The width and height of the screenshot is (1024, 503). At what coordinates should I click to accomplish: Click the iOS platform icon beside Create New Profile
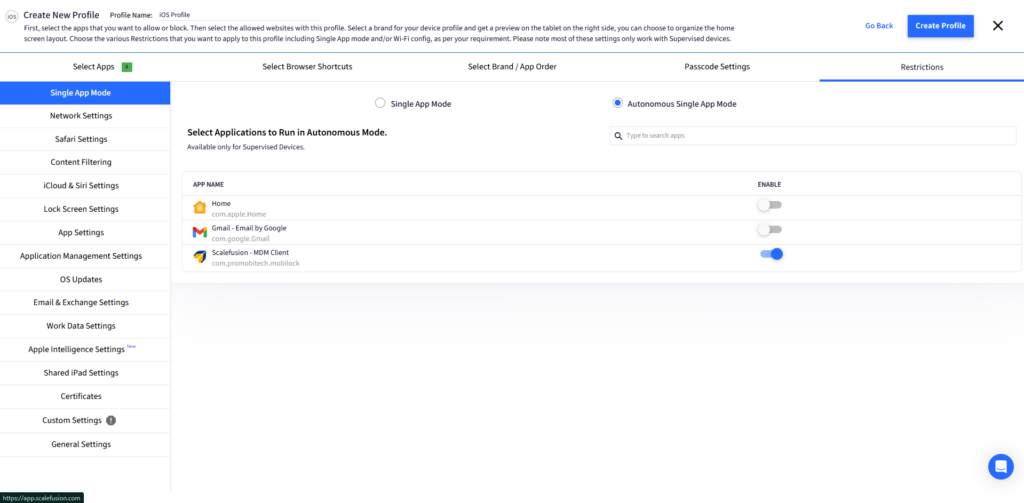pyautogui.click(x=12, y=17)
